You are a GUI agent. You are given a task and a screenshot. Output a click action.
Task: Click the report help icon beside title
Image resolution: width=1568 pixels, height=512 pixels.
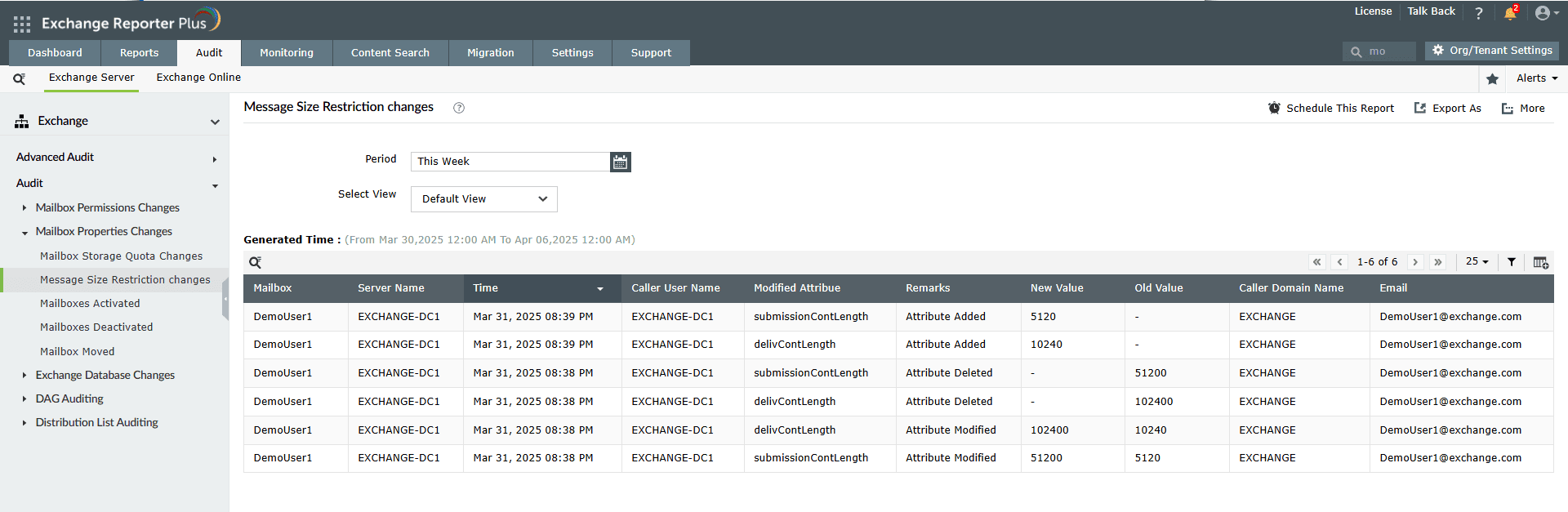[x=459, y=108]
